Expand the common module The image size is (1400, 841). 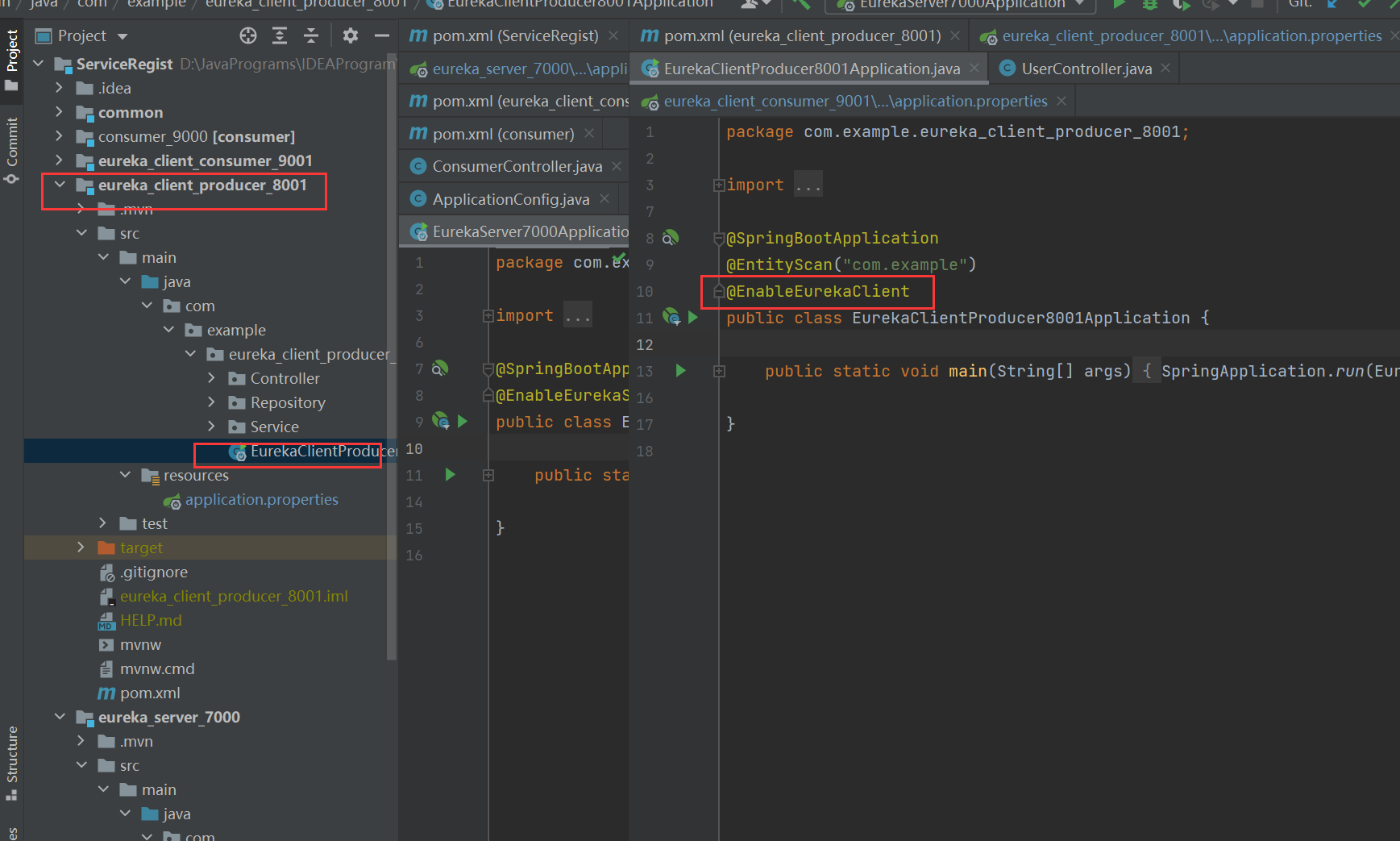59,111
